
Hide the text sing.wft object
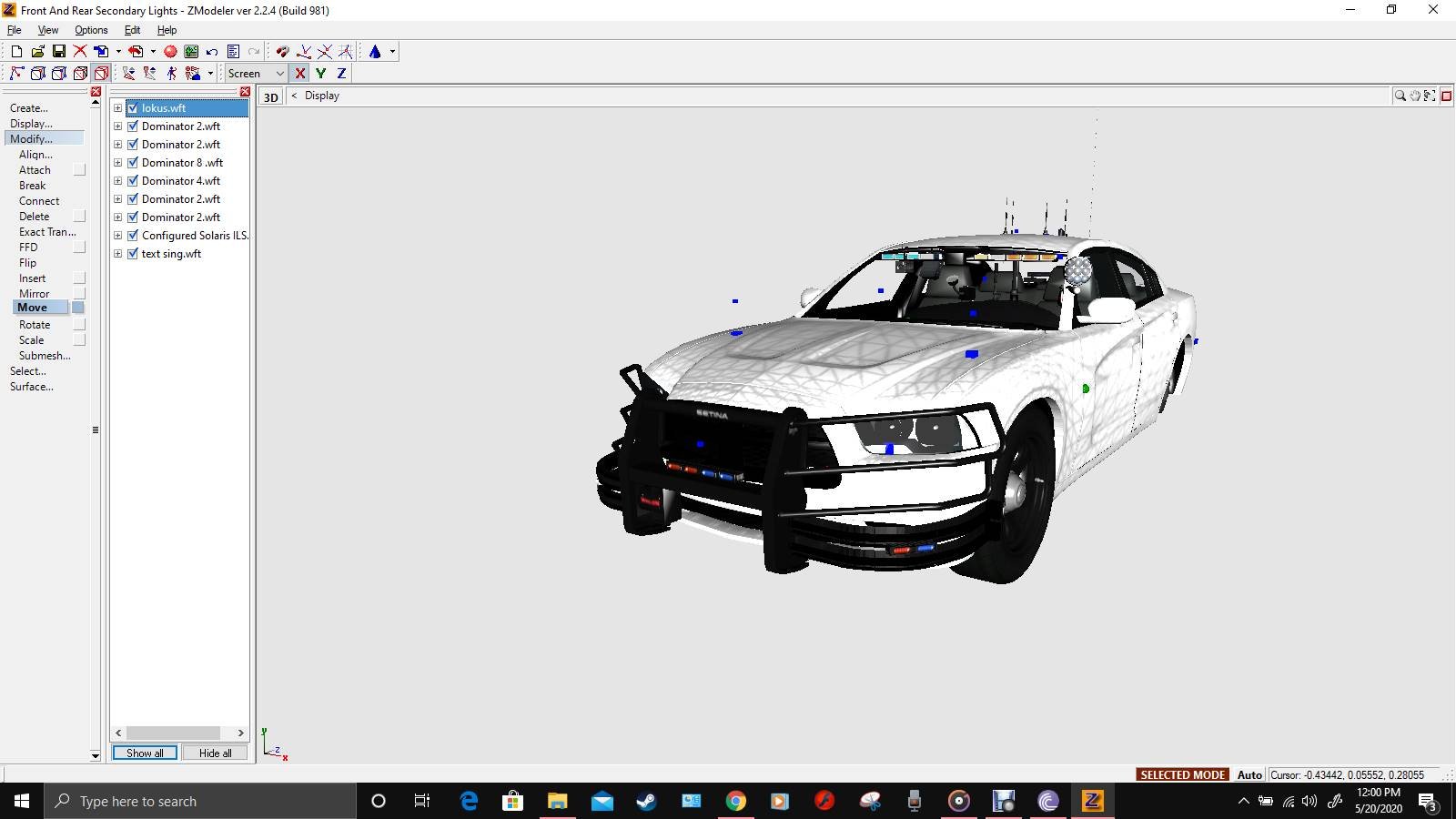[133, 254]
